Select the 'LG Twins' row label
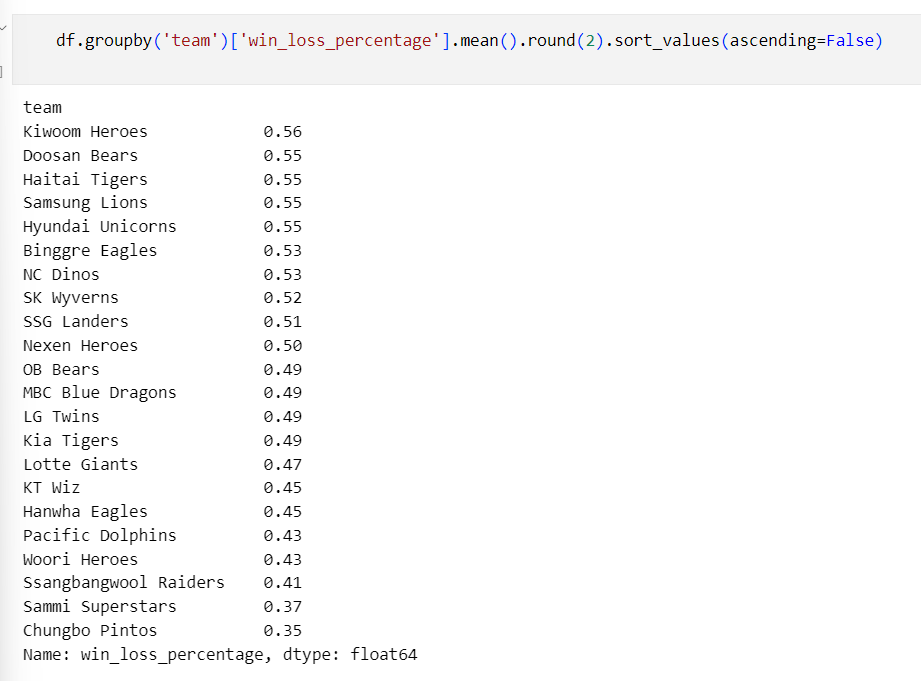Viewport: 921px width, 681px height. point(61,417)
